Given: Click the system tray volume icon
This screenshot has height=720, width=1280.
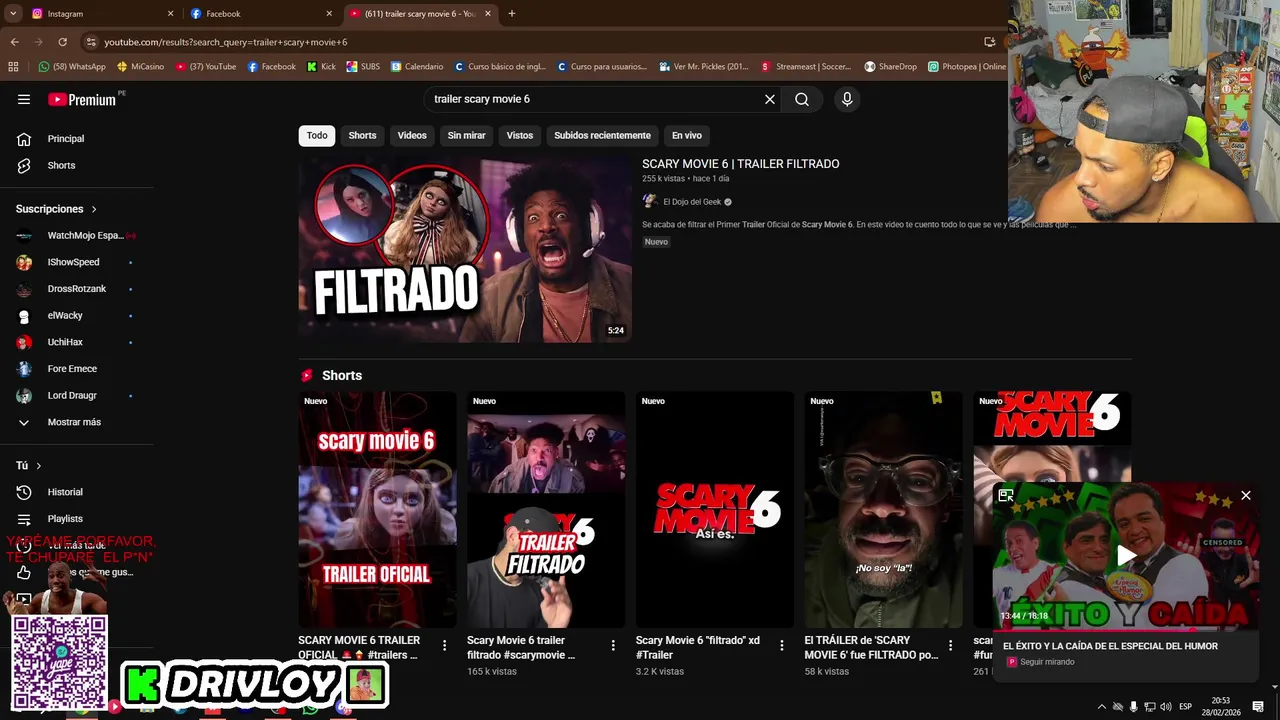Looking at the screenshot, I should pos(1166,707).
